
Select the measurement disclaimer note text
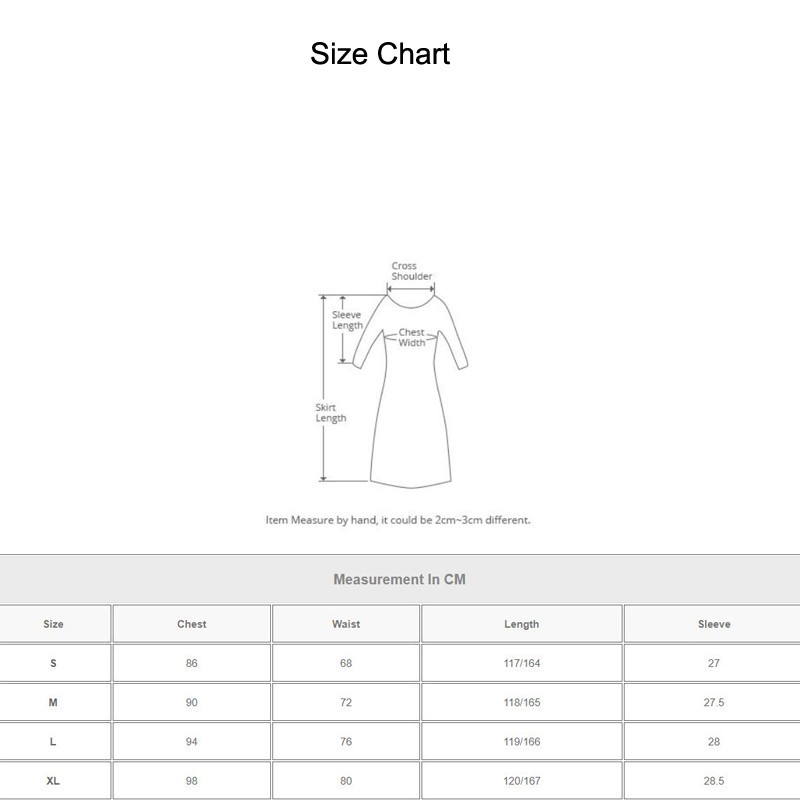[x=399, y=519]
